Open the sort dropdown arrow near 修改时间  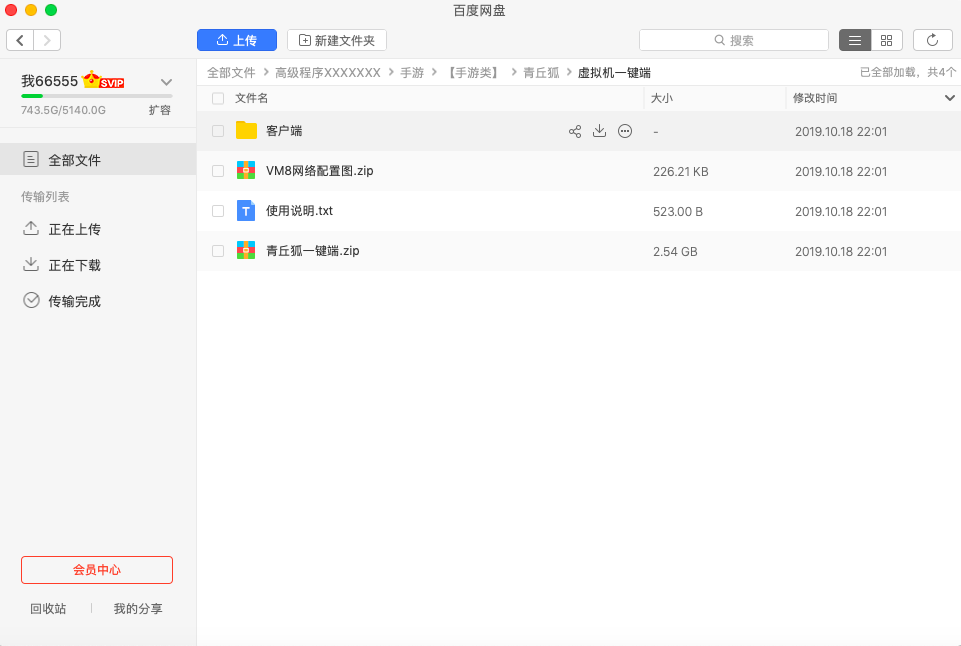950,98
